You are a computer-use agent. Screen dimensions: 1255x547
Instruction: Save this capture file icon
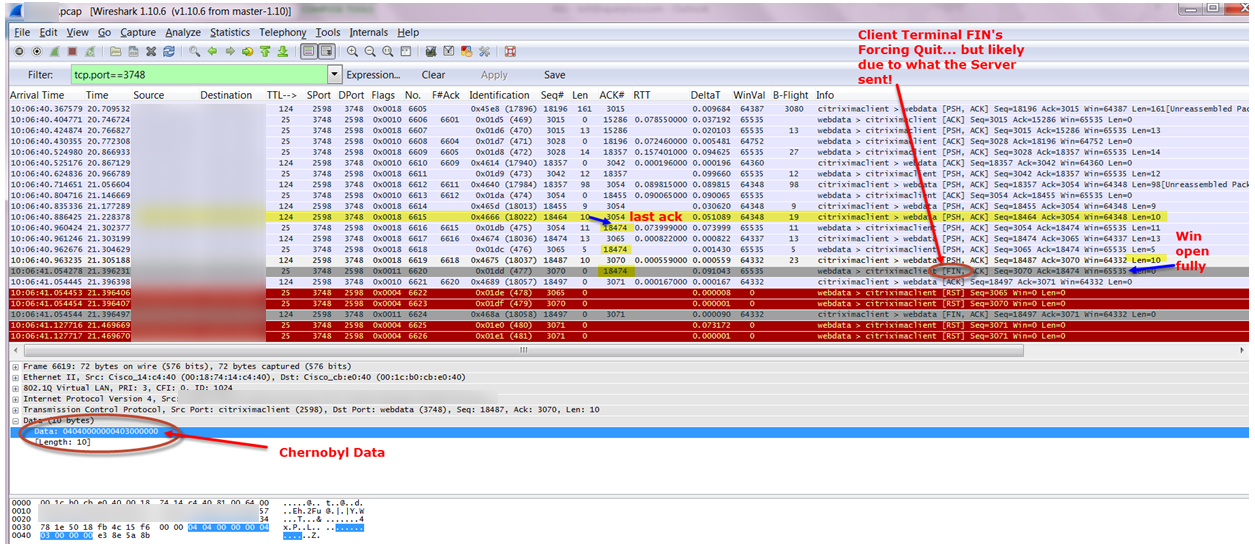133,51
